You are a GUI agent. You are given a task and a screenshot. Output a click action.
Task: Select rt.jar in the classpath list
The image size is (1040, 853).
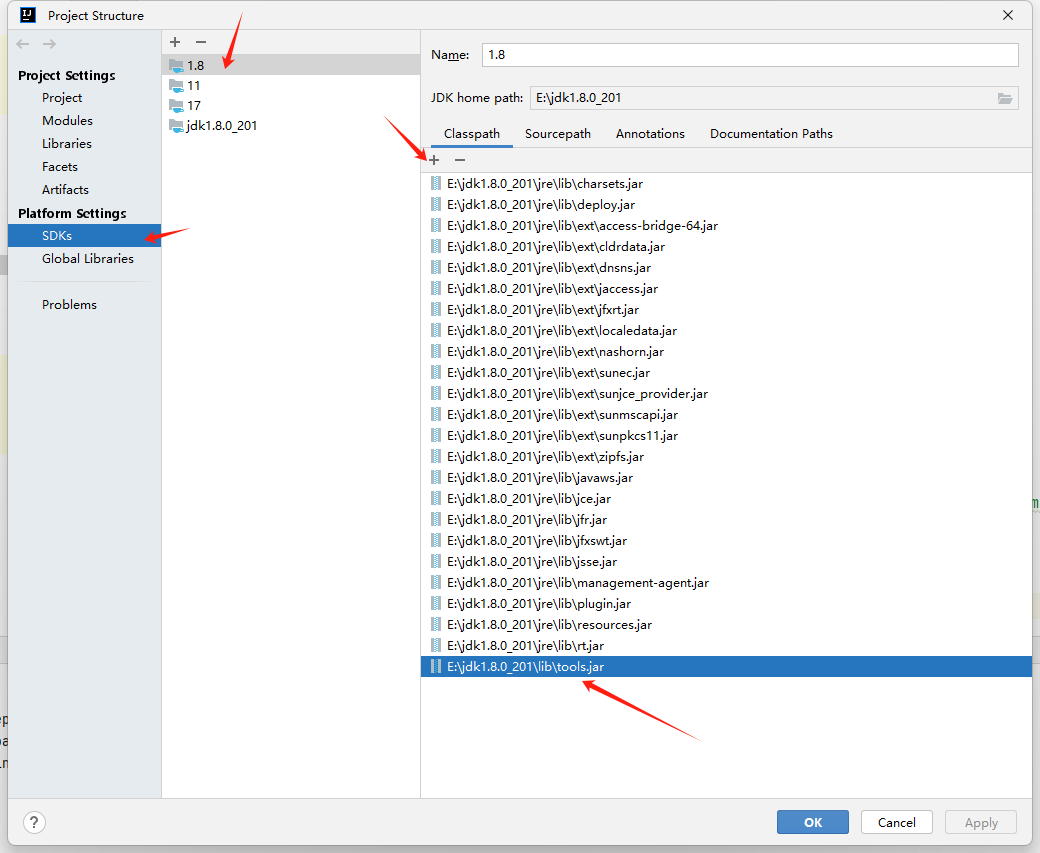[525, 646]
